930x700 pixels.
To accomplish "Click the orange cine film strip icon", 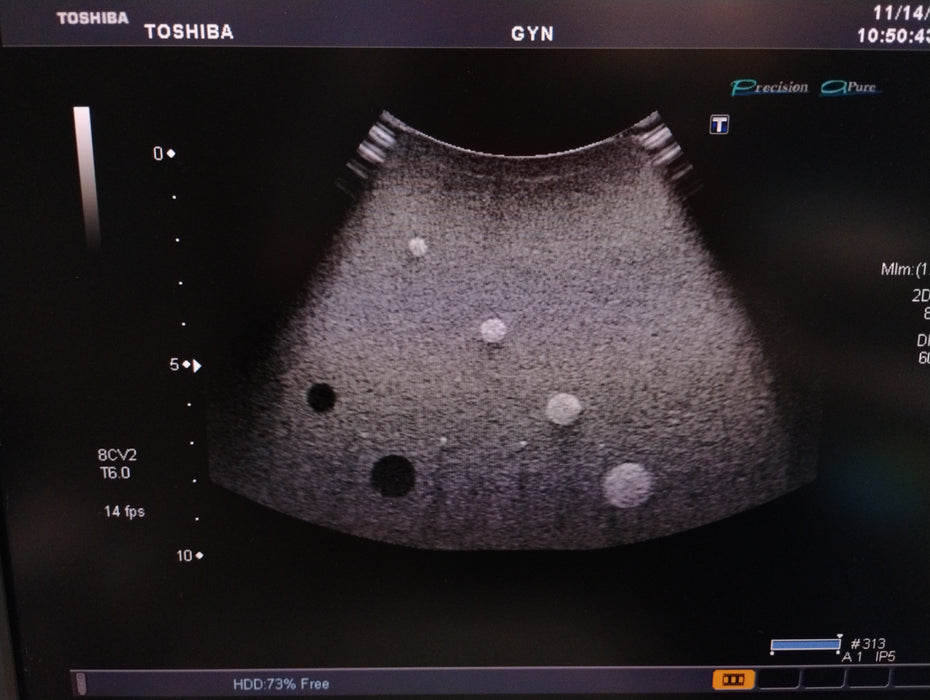I will [x=734, y=680].
